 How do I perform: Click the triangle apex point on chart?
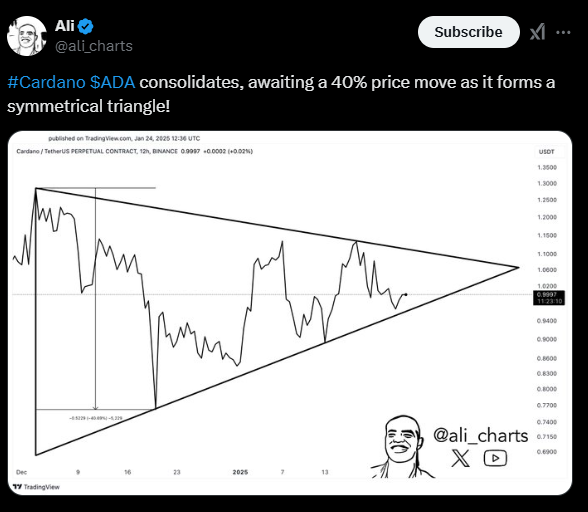[519, 267]
